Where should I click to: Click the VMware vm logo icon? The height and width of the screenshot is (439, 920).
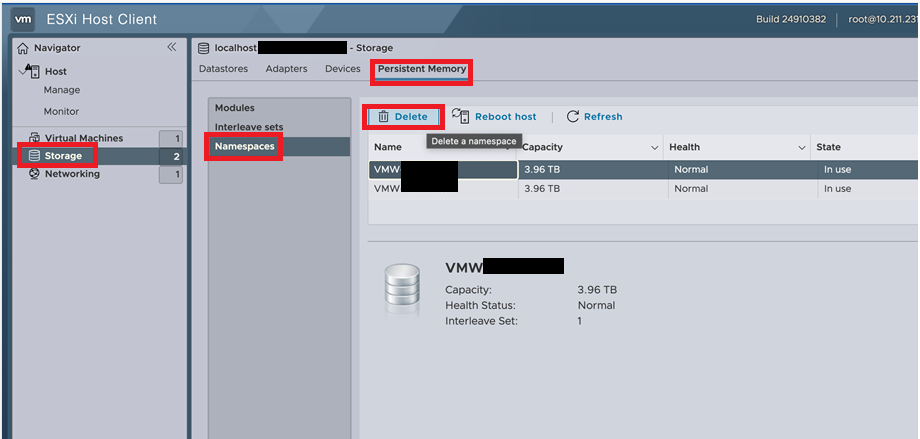coord(22,19)
